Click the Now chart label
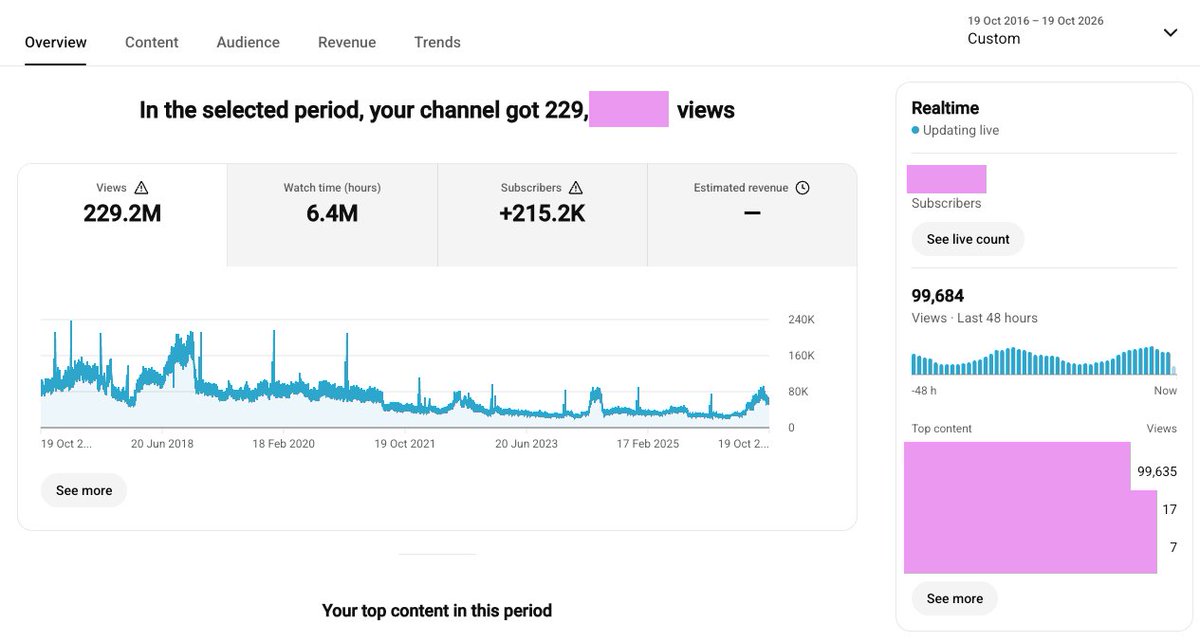 1165,391
